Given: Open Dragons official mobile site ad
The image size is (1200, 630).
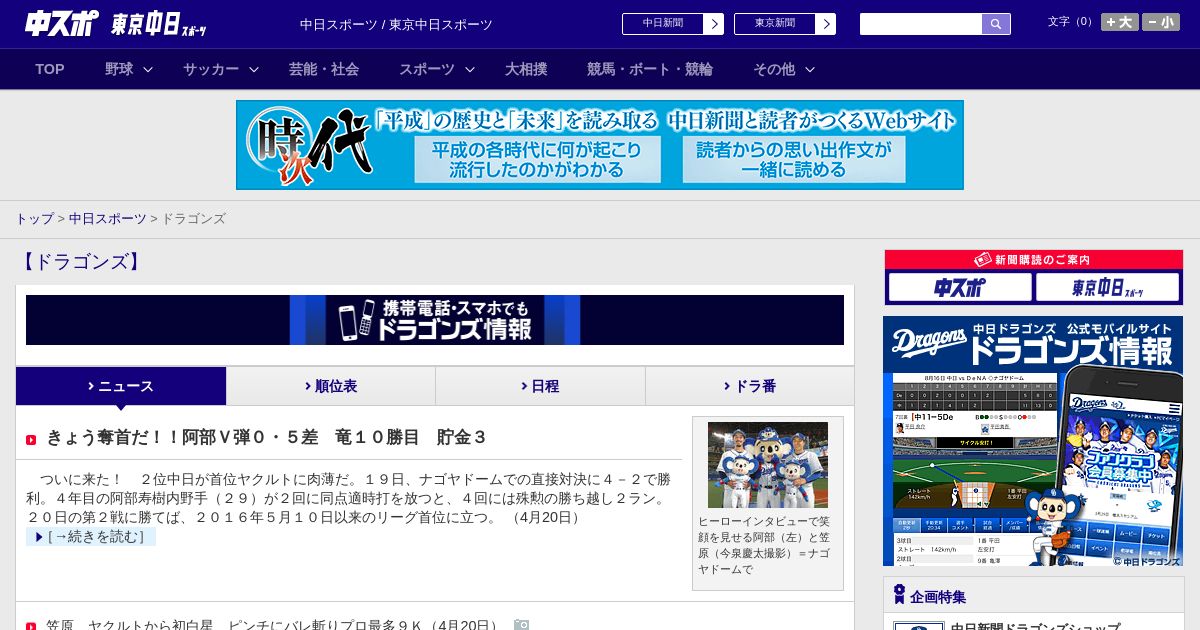Looking at the screenshot, I should tap(1033, 441).
